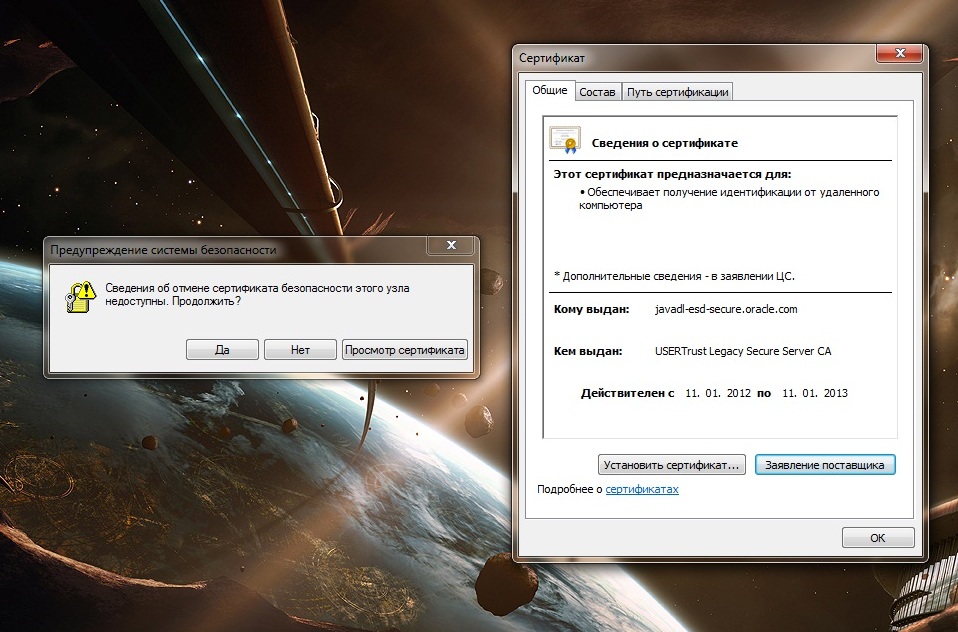Screen dimensions: 958x632
Task: Click the Сведения об отмене сертификата warning message
Action: (257, 295)
